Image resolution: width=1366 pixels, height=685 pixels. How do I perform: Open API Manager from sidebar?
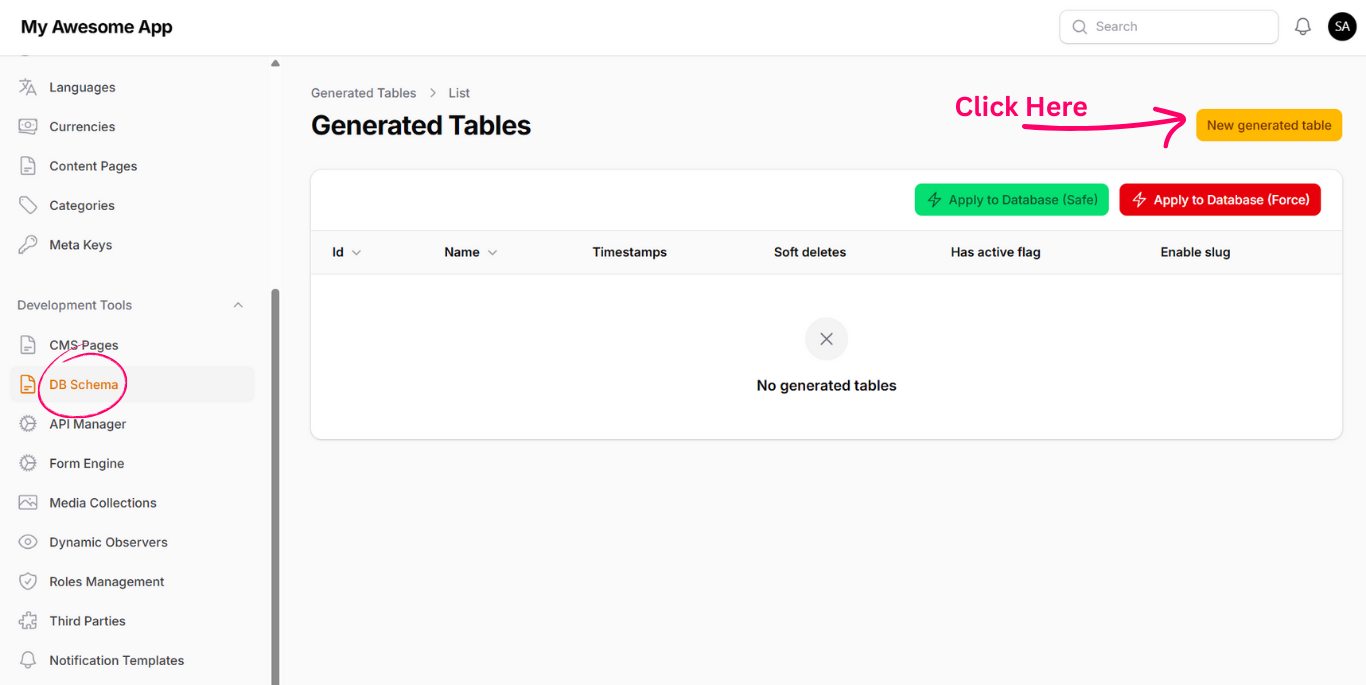pyautogui.click(x=88, y=424)
